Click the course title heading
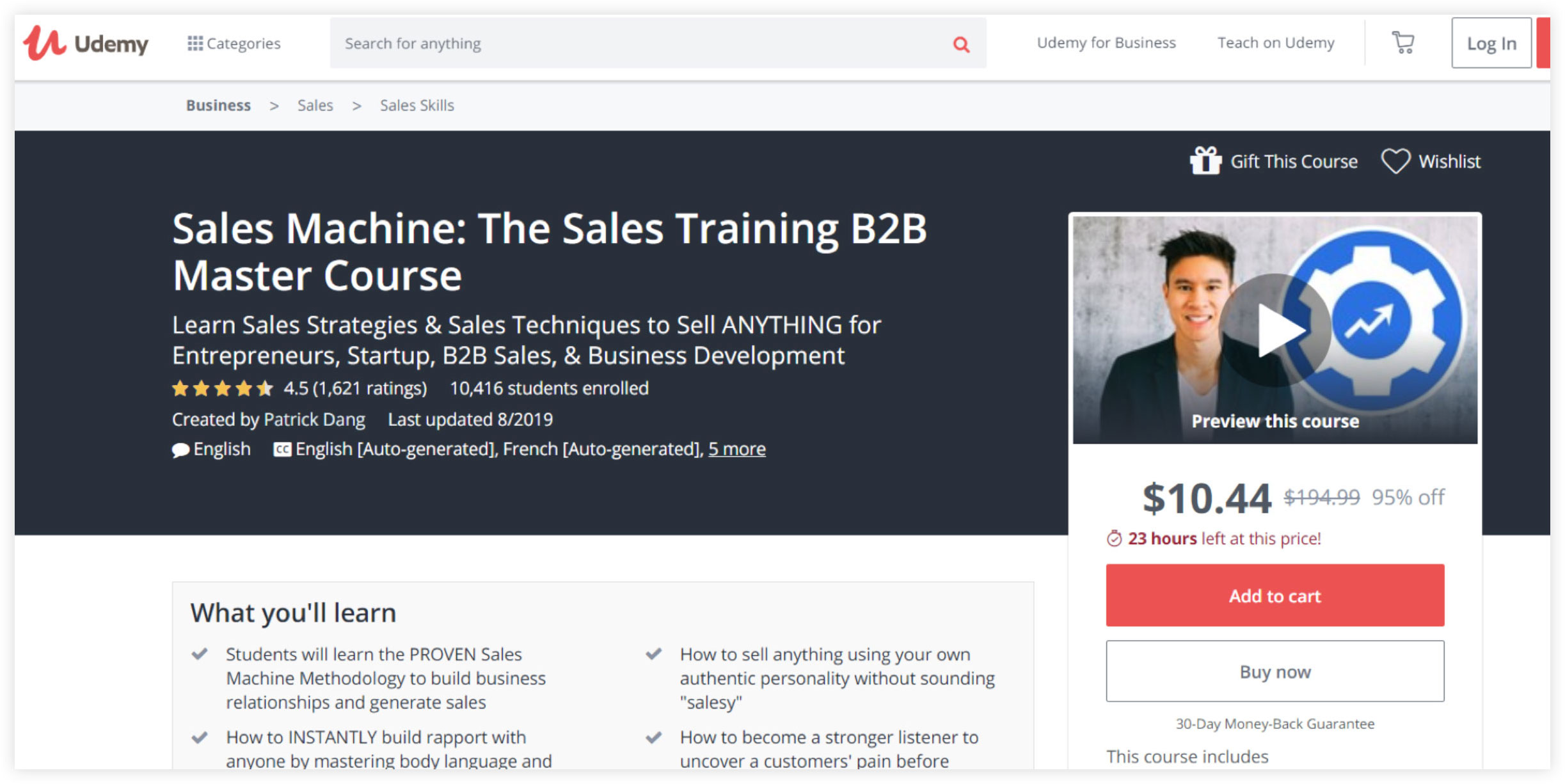The width and height of the screenshot is (1565, 784). pyautogui.click(x=549, y=252)
